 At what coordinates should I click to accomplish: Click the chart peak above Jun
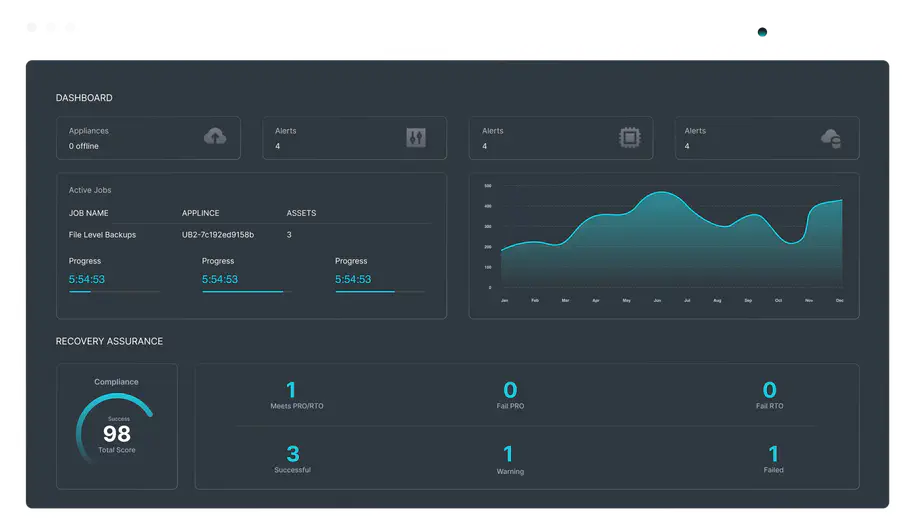[657, 193]
